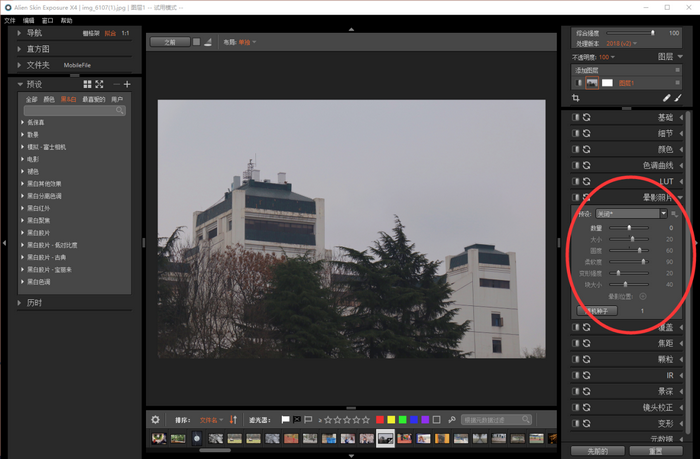Select the 颜色 presets tab
This screenshot has height=459, width=700.
click(x=50, y=99)
